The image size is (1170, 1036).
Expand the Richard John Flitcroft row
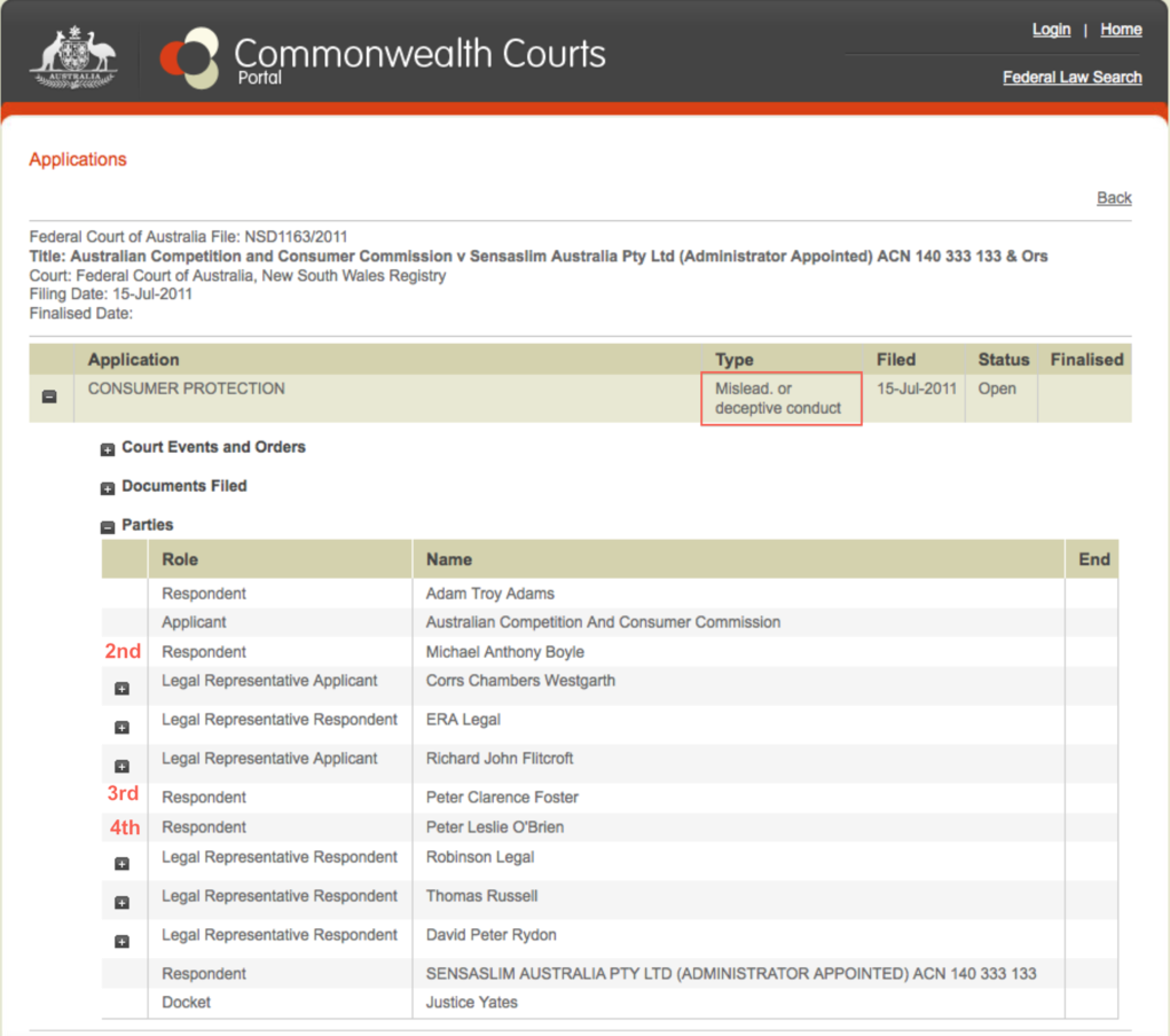point(121,767)
